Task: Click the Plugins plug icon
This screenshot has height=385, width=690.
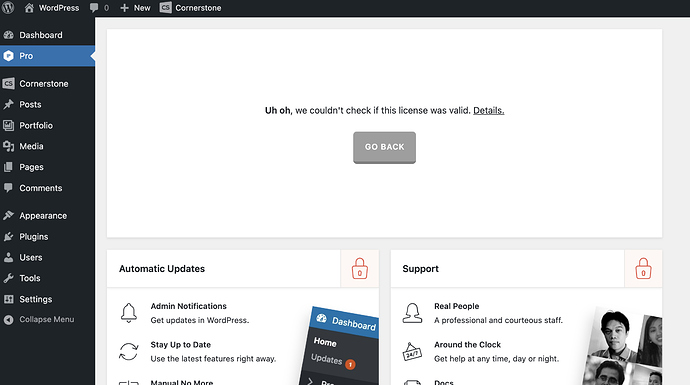Action: pyautogui.click(x=8, y=237)
